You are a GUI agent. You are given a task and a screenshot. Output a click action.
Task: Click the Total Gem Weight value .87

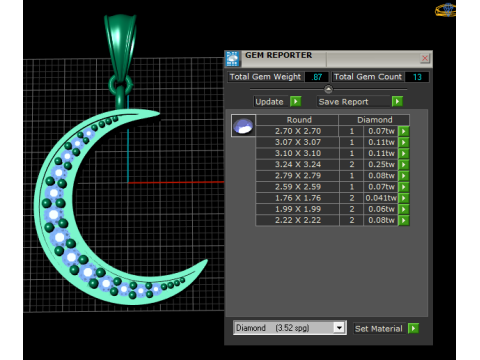pyautogui.click(x=317, y=77)
